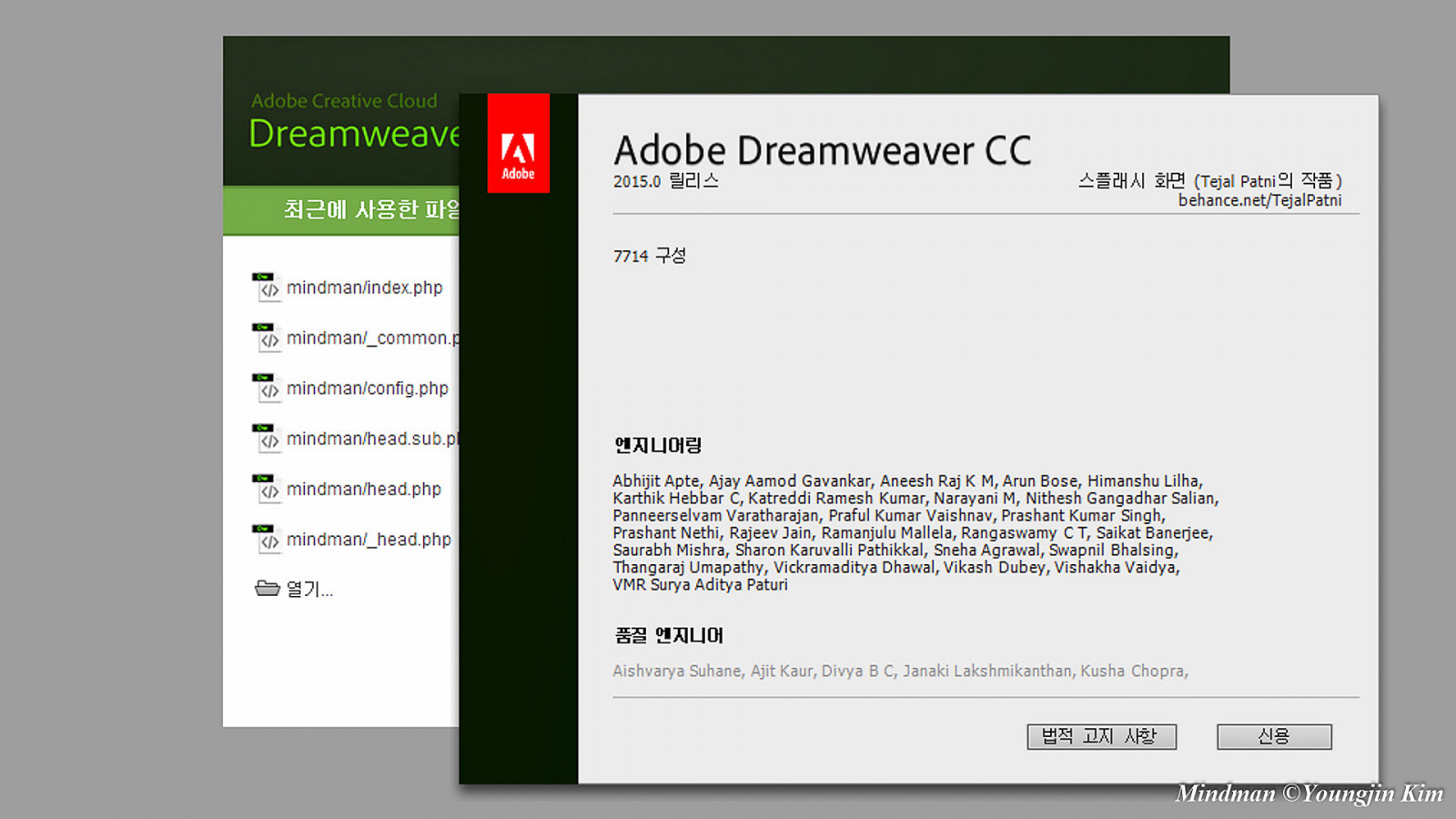Image resolution: width=1456 pixels, height=819 pixels.
Task: Click the file icon next to mindman/_common
Action: pyautogui.click(x=265, y=338)
